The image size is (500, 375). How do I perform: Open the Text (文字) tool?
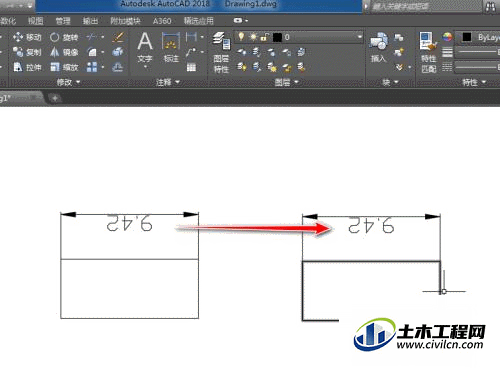pos(145,47)
